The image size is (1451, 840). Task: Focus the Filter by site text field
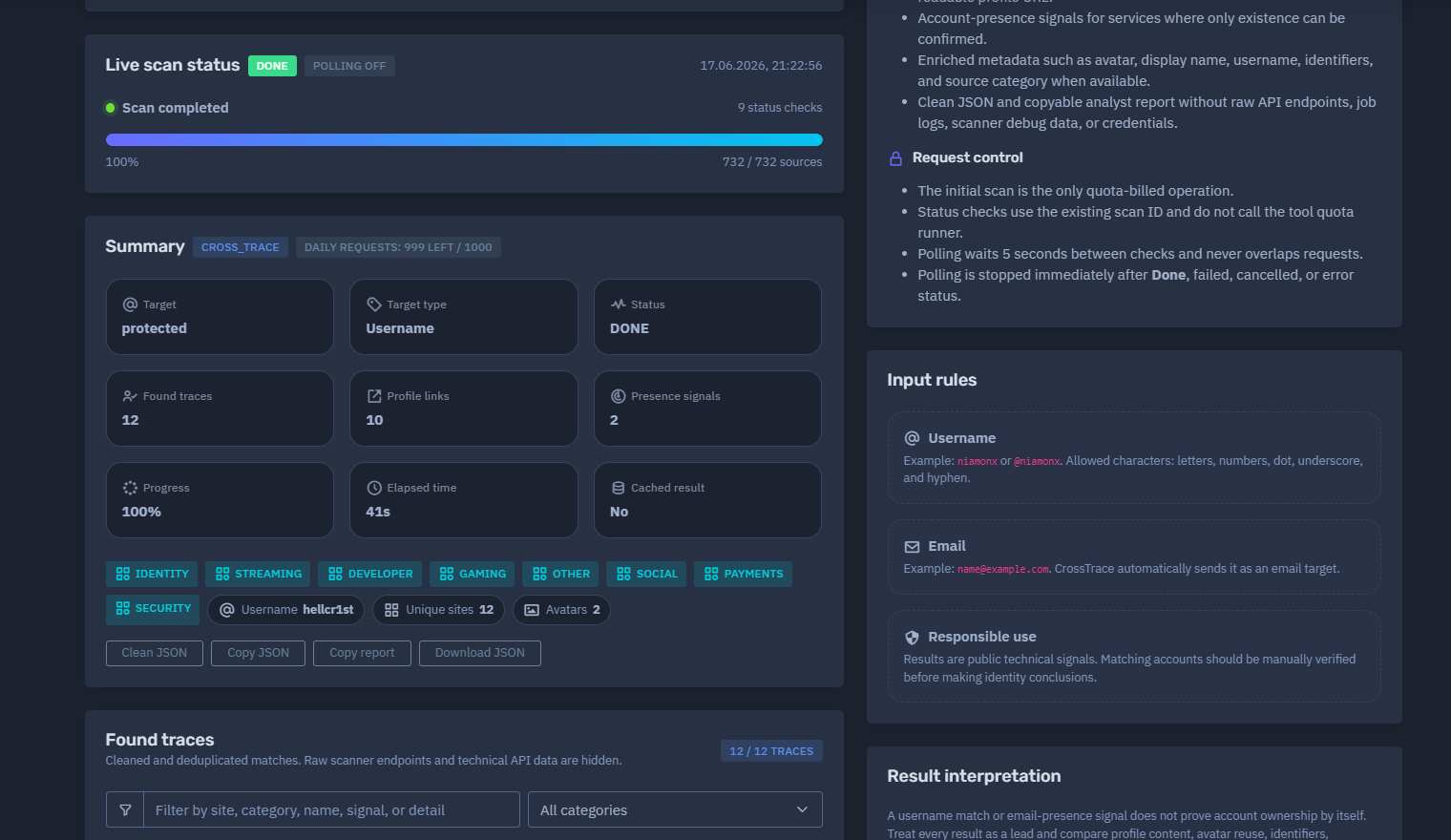coord(331,809)
